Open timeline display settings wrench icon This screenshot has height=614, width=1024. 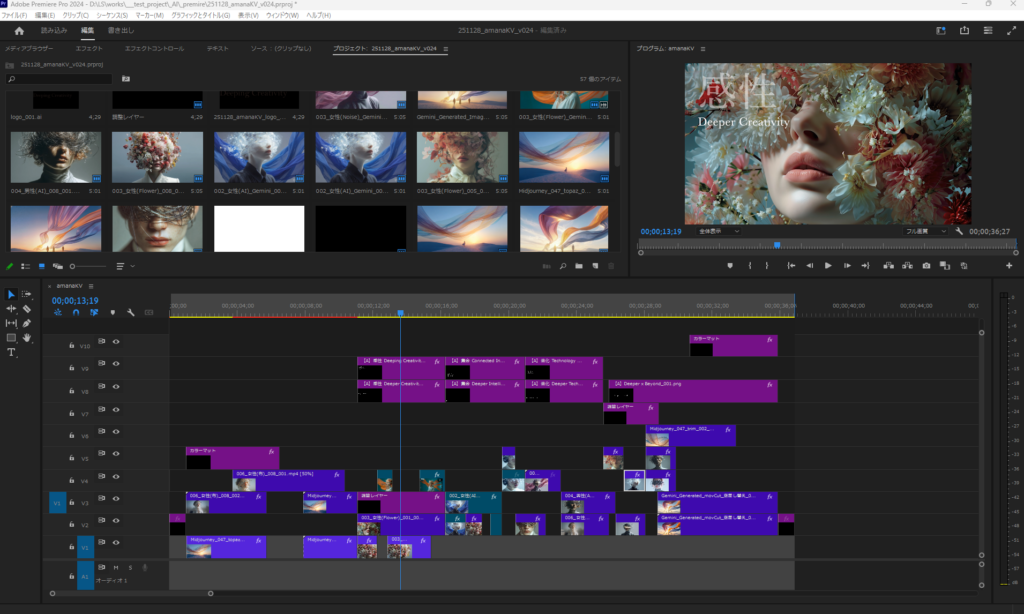pyautogui.click(x=130, y=313)
